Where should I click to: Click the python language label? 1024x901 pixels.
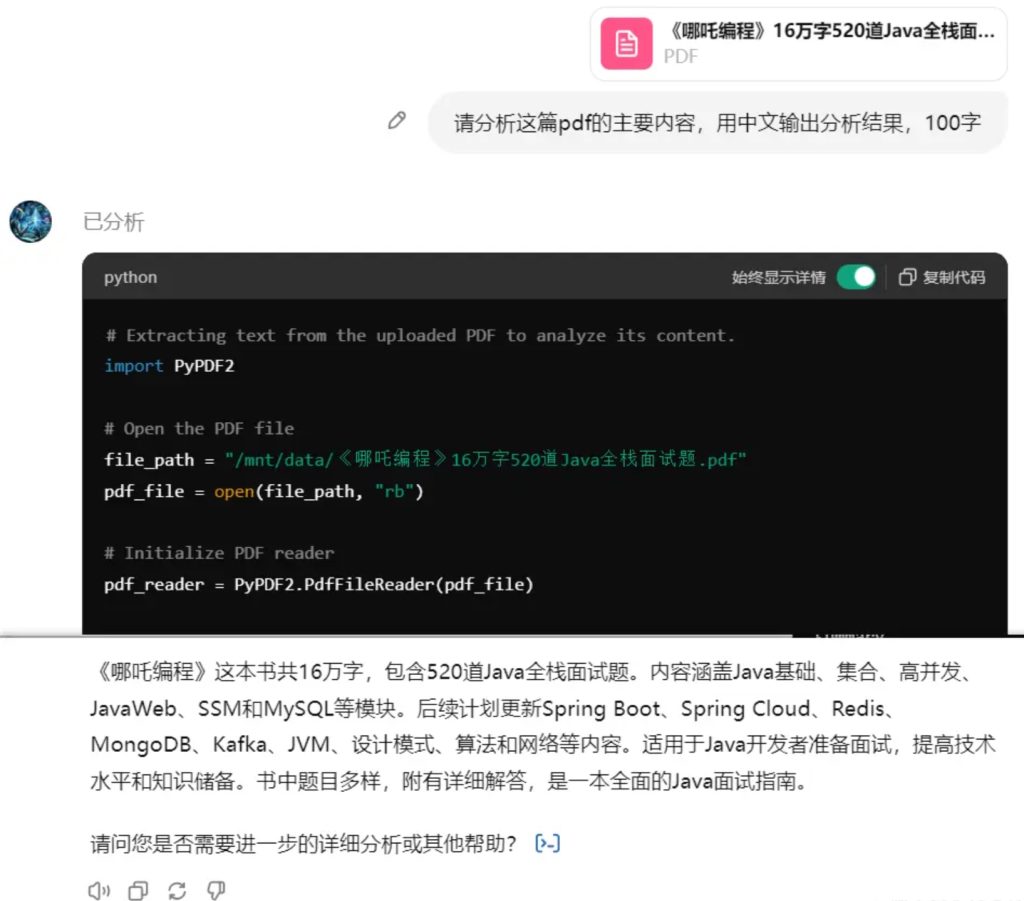[130, 277]
